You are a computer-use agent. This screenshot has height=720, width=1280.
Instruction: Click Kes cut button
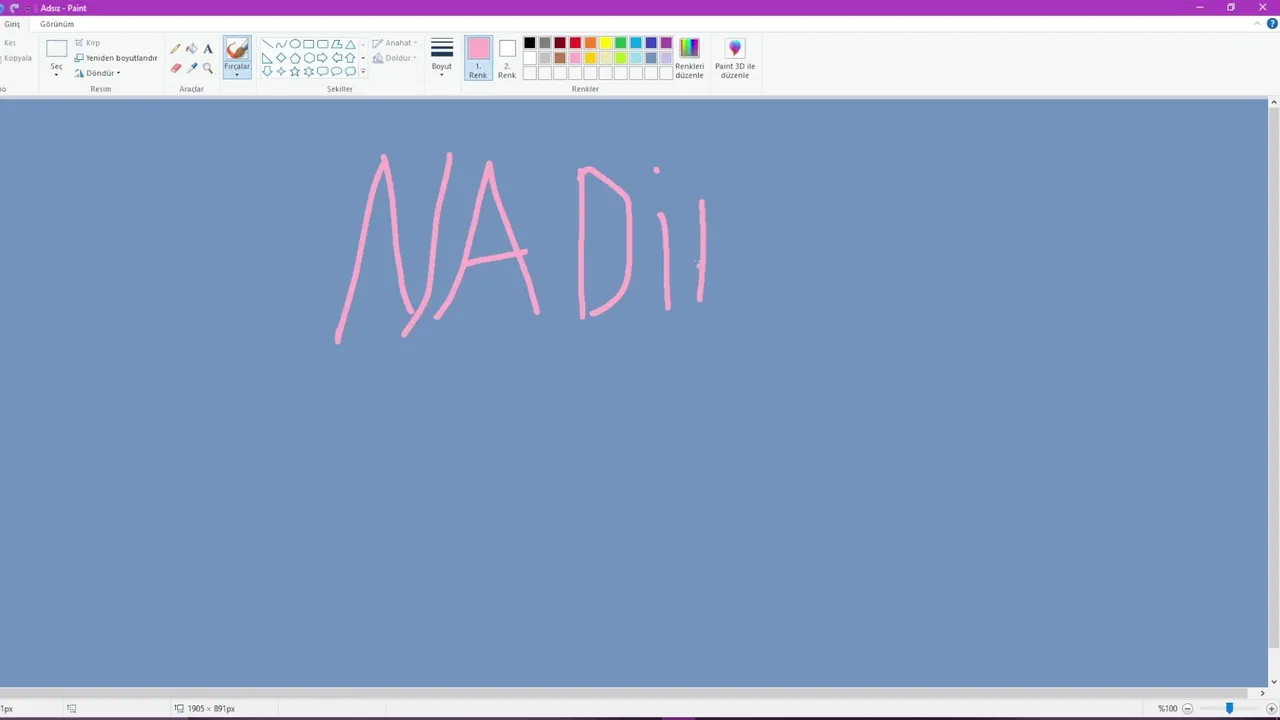pos(10,43)
